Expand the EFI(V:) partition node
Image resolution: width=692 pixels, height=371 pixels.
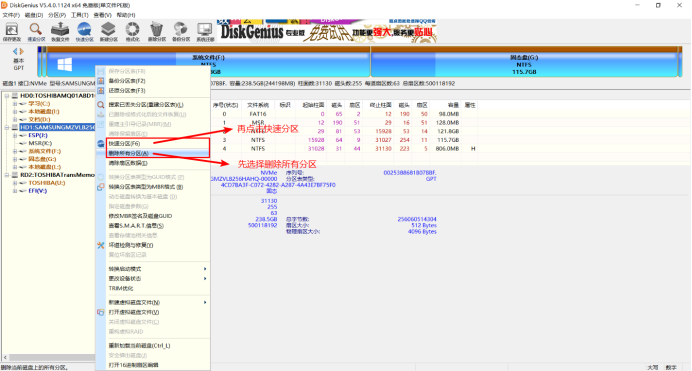(x=15, y=191)
